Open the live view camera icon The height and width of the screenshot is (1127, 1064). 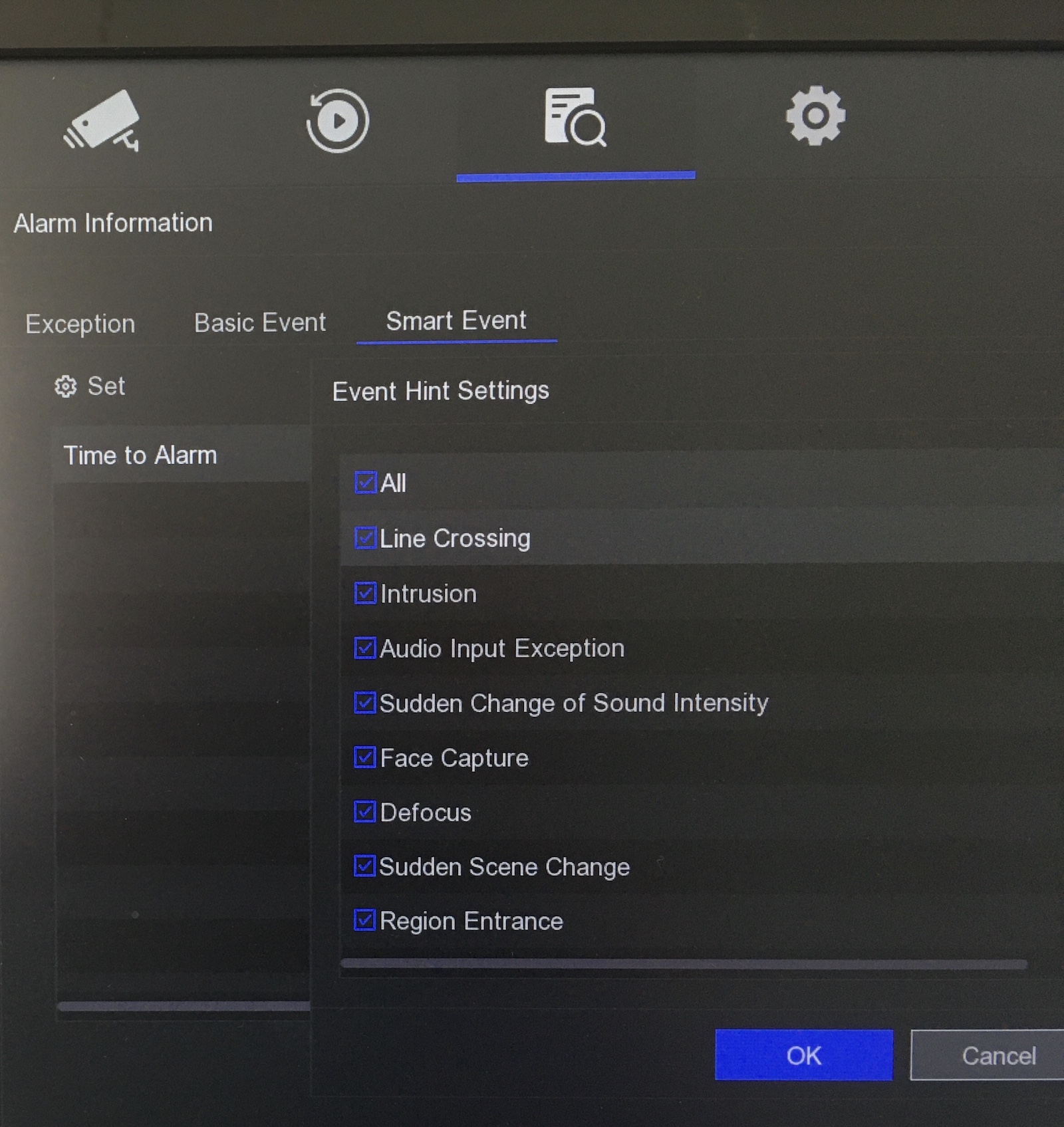pos(103,120)
